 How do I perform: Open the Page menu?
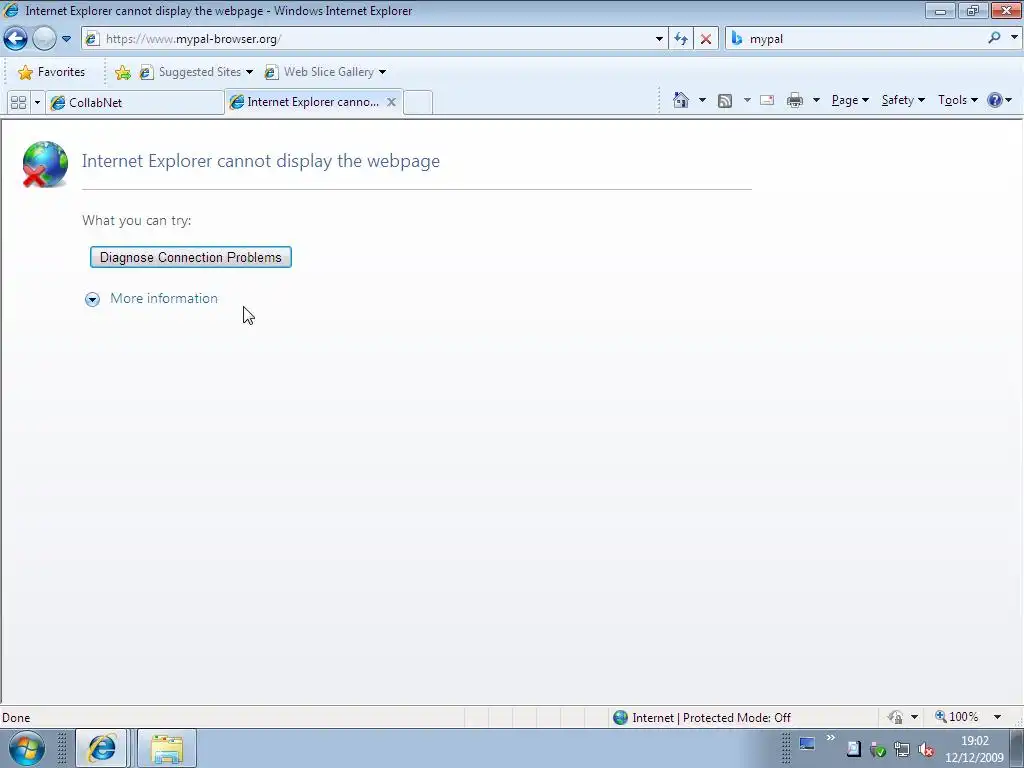850,100
